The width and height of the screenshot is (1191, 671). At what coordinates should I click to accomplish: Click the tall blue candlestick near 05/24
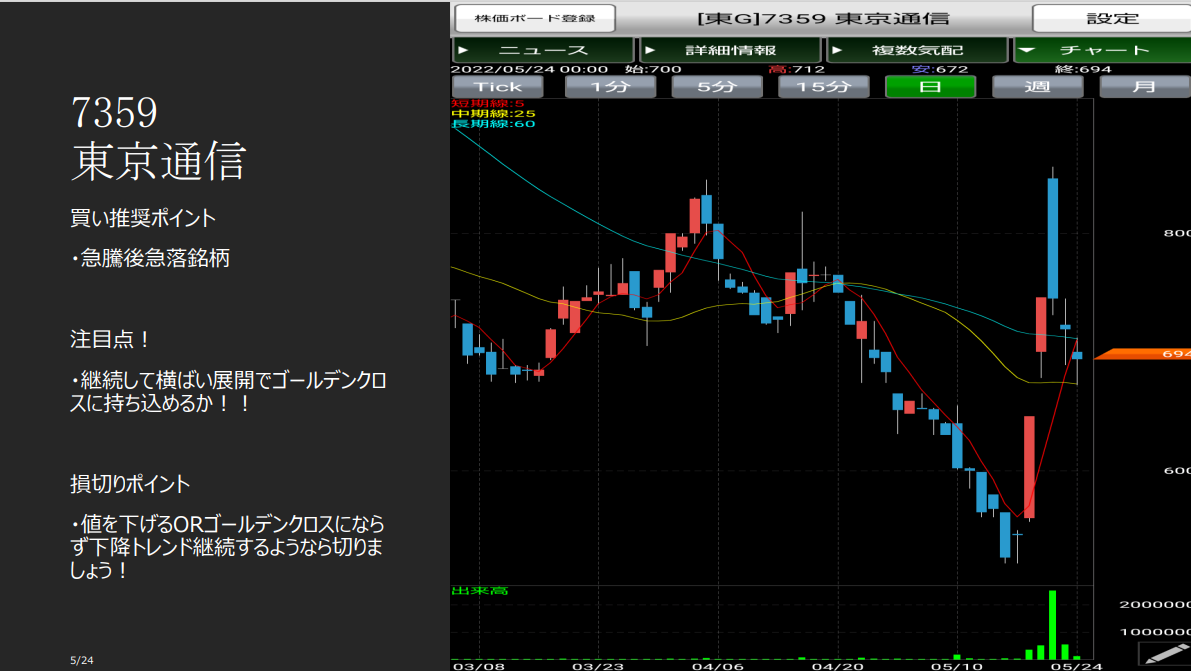point(1053,238)
